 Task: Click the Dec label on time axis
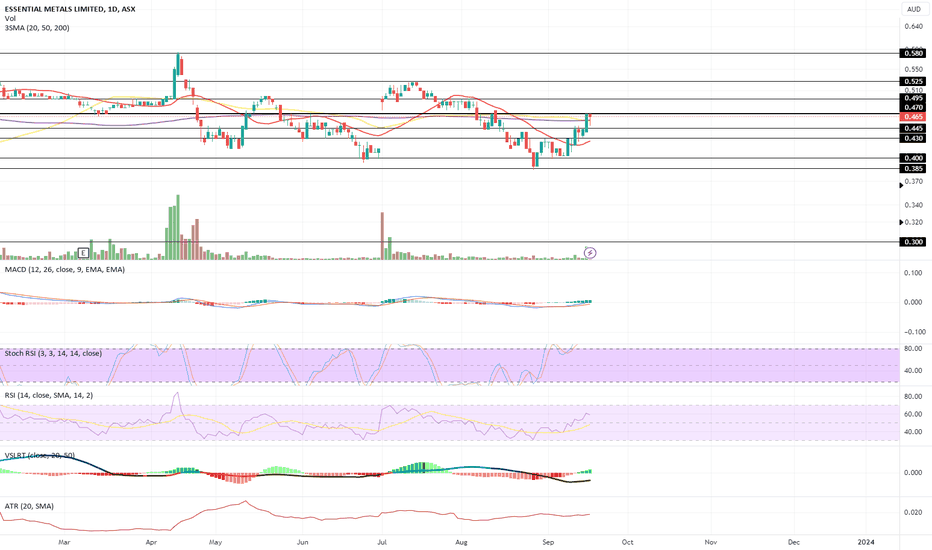click(x=794, y=542)
